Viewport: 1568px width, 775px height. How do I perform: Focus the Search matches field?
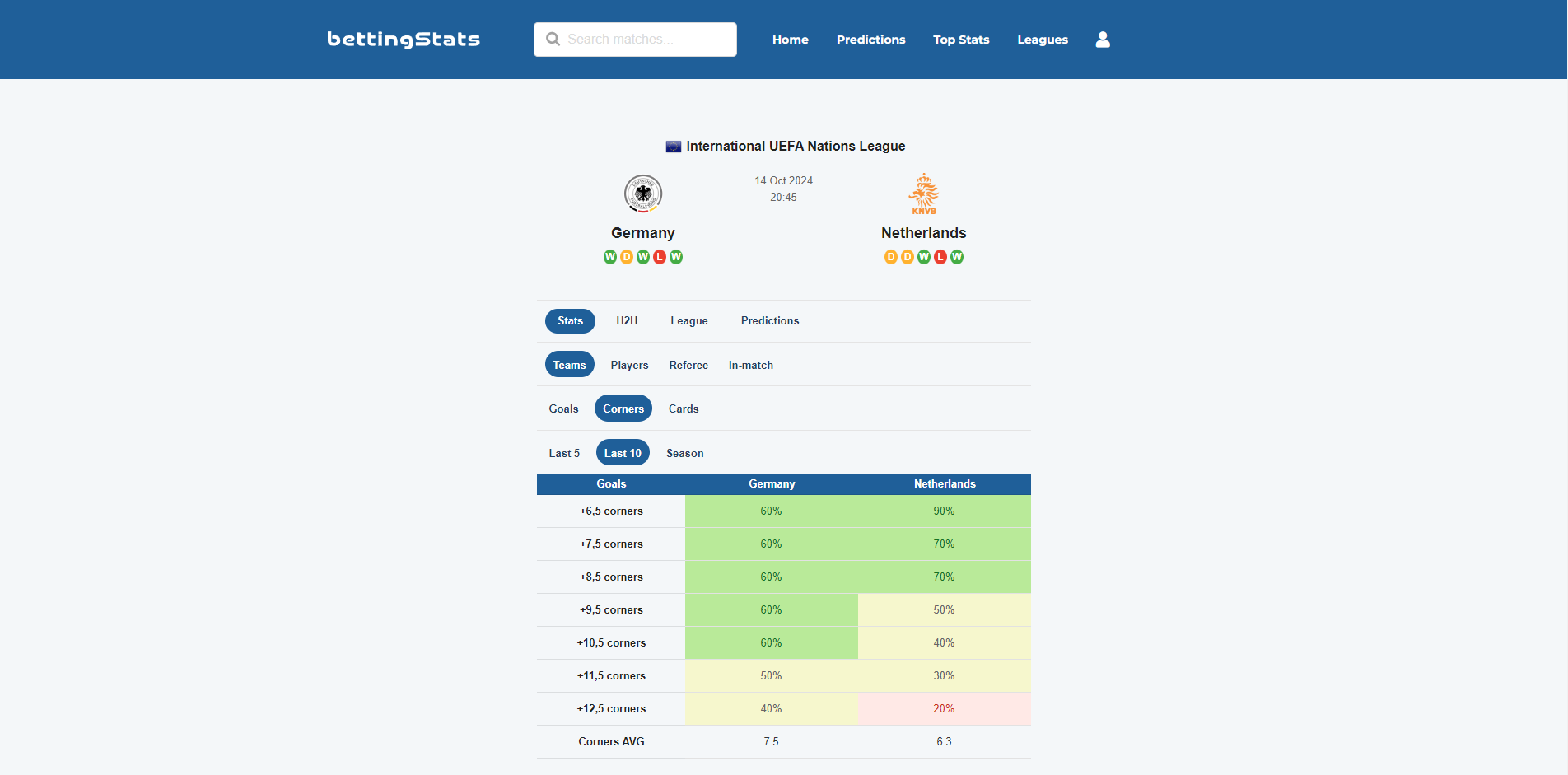635,40
